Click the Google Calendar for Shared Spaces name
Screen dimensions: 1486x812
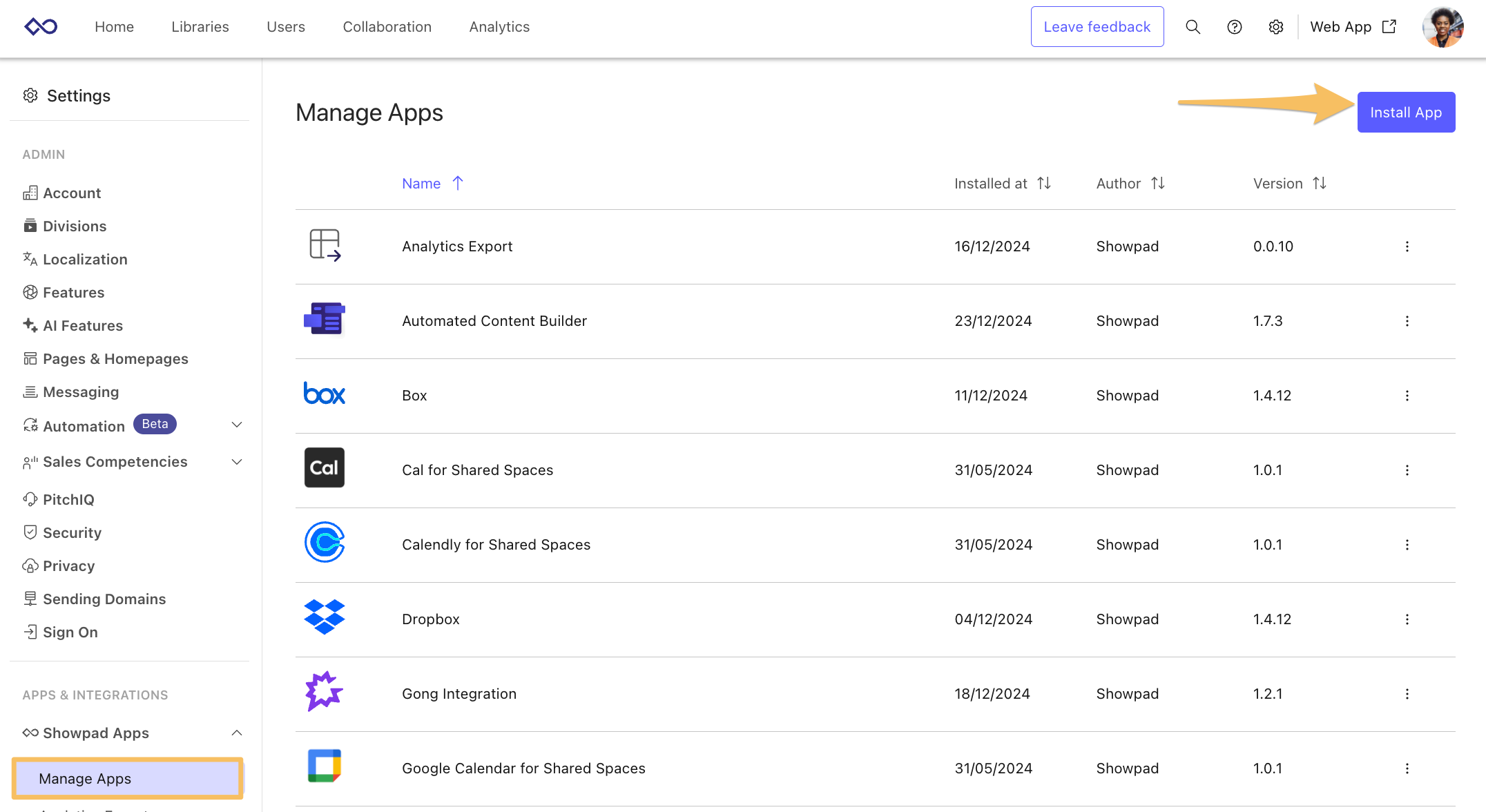(x=523, y=768)
